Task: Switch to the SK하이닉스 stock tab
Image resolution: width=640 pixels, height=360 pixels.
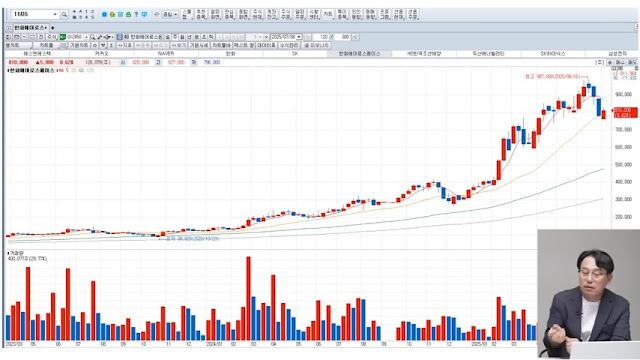Action: point(553,54)
